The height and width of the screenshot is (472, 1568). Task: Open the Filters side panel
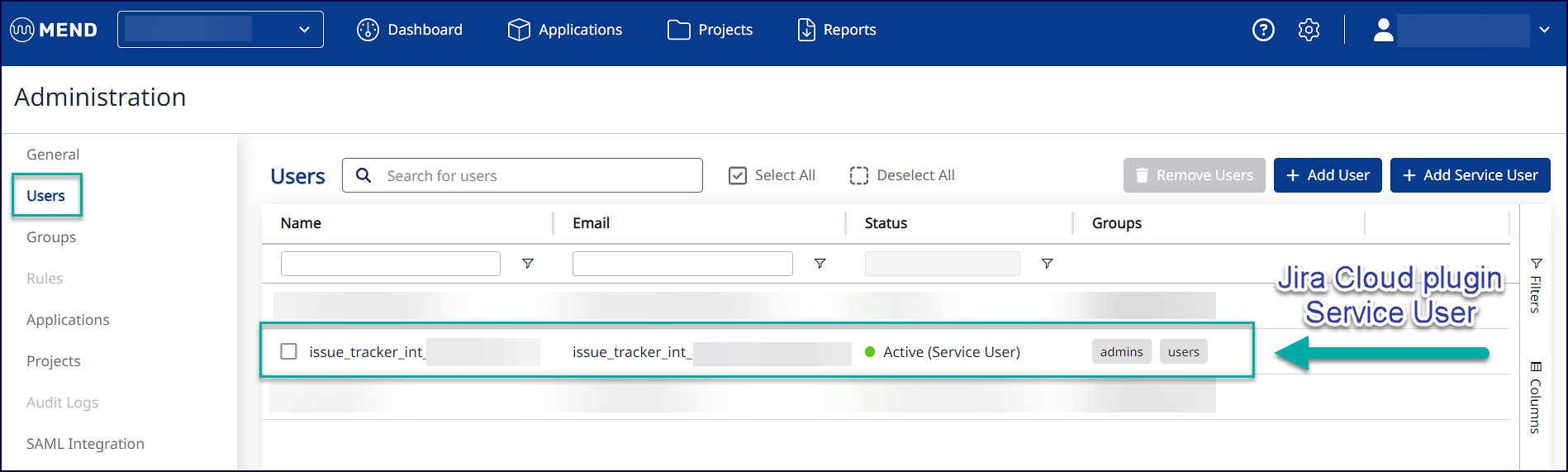(1536, 285)
